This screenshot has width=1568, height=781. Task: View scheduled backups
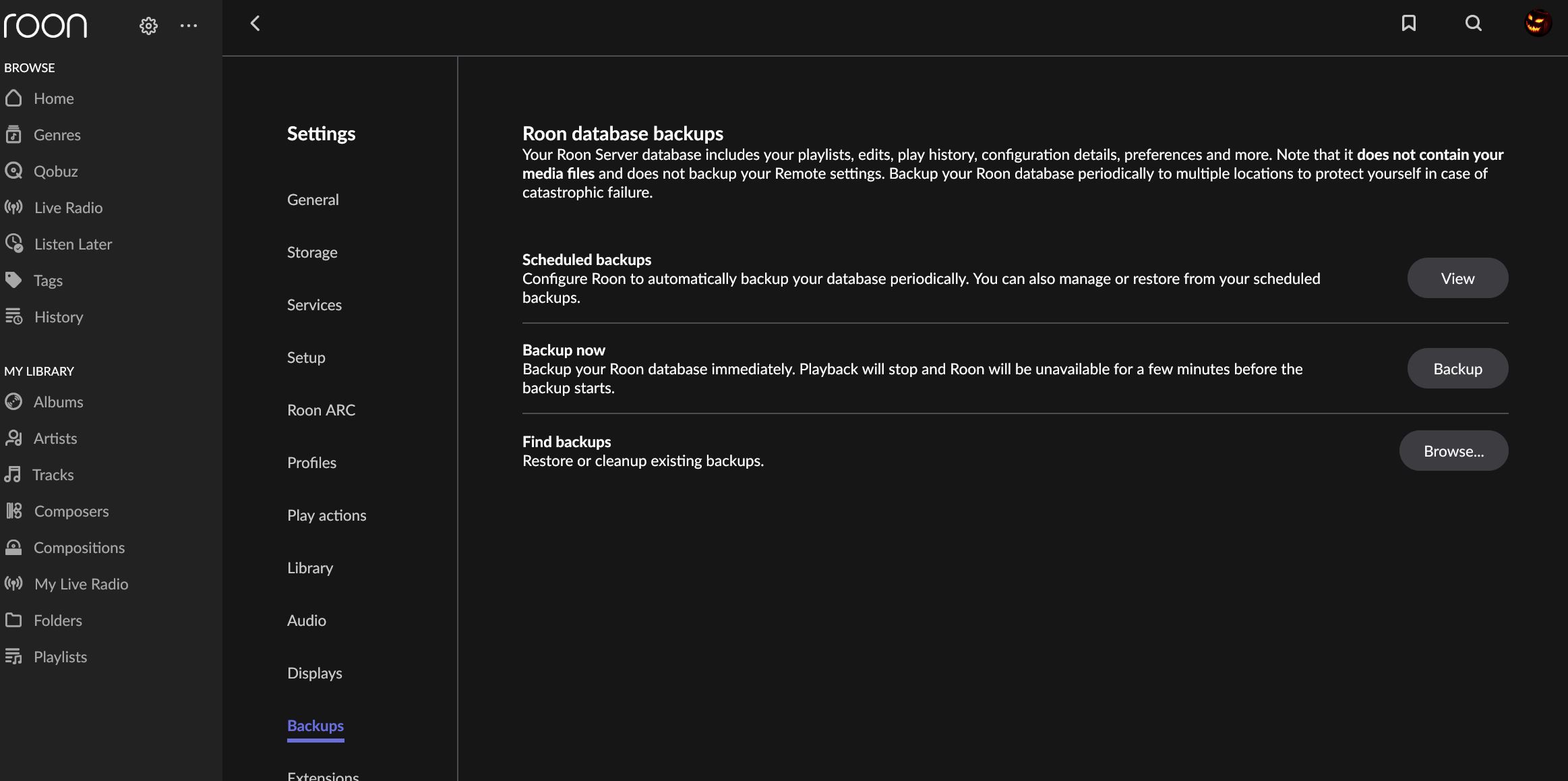1457,278
